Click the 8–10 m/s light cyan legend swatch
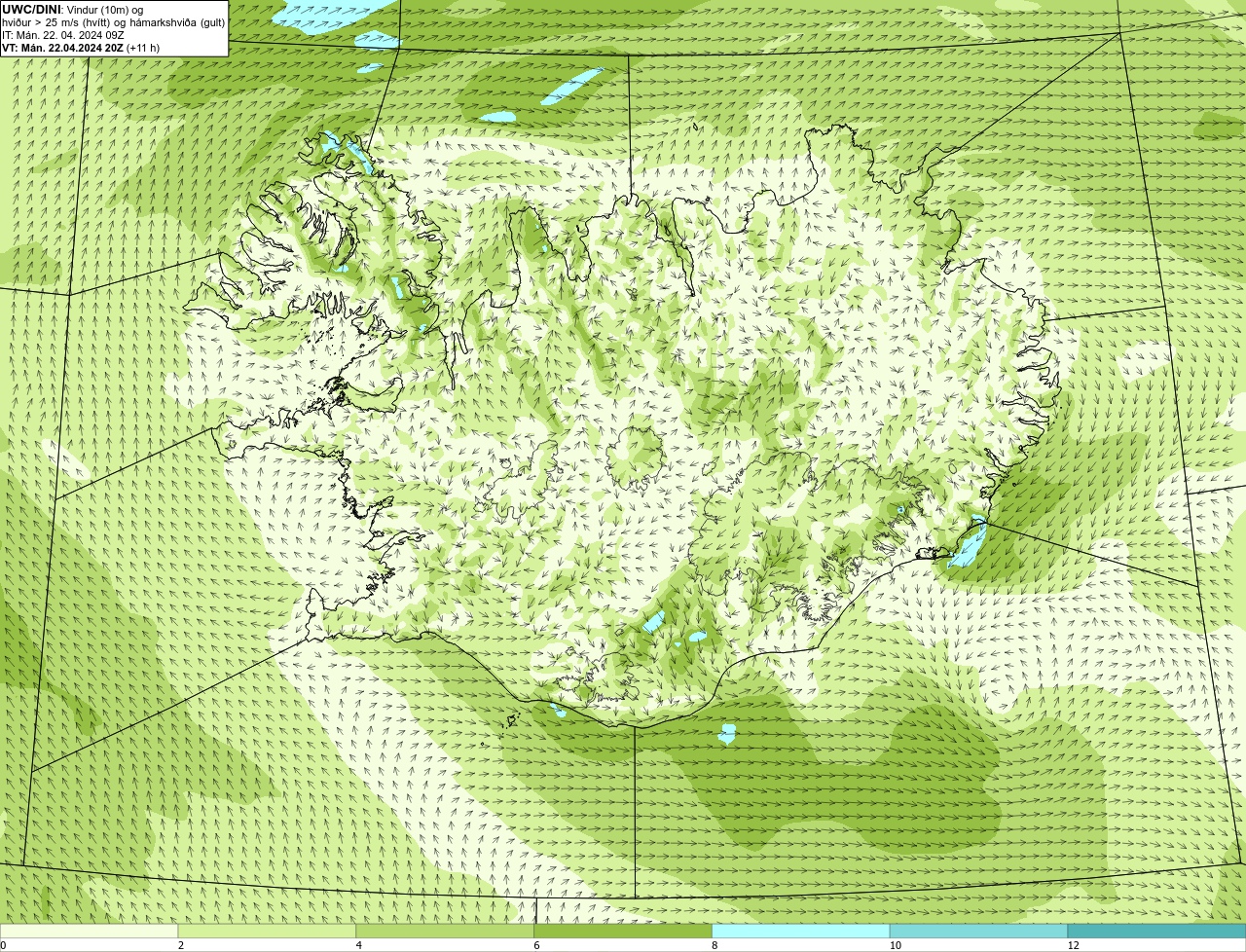 801,931
